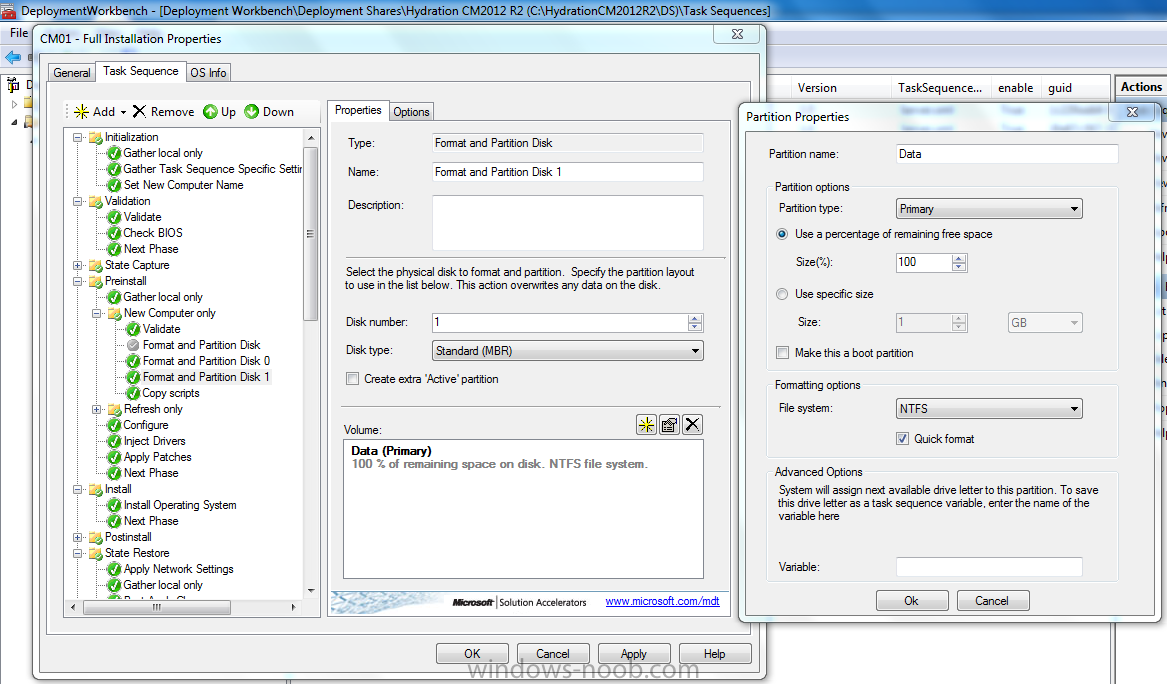Image resolution: width=1167 pixels, height=684 pixels.
Task: Increase Disk number with spinner
Action: (694, 318)
